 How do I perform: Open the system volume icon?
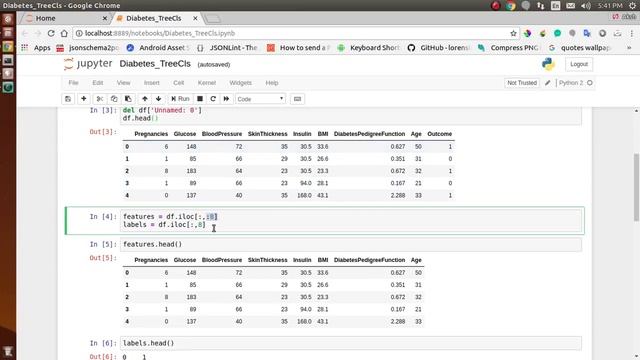(586, 6)
